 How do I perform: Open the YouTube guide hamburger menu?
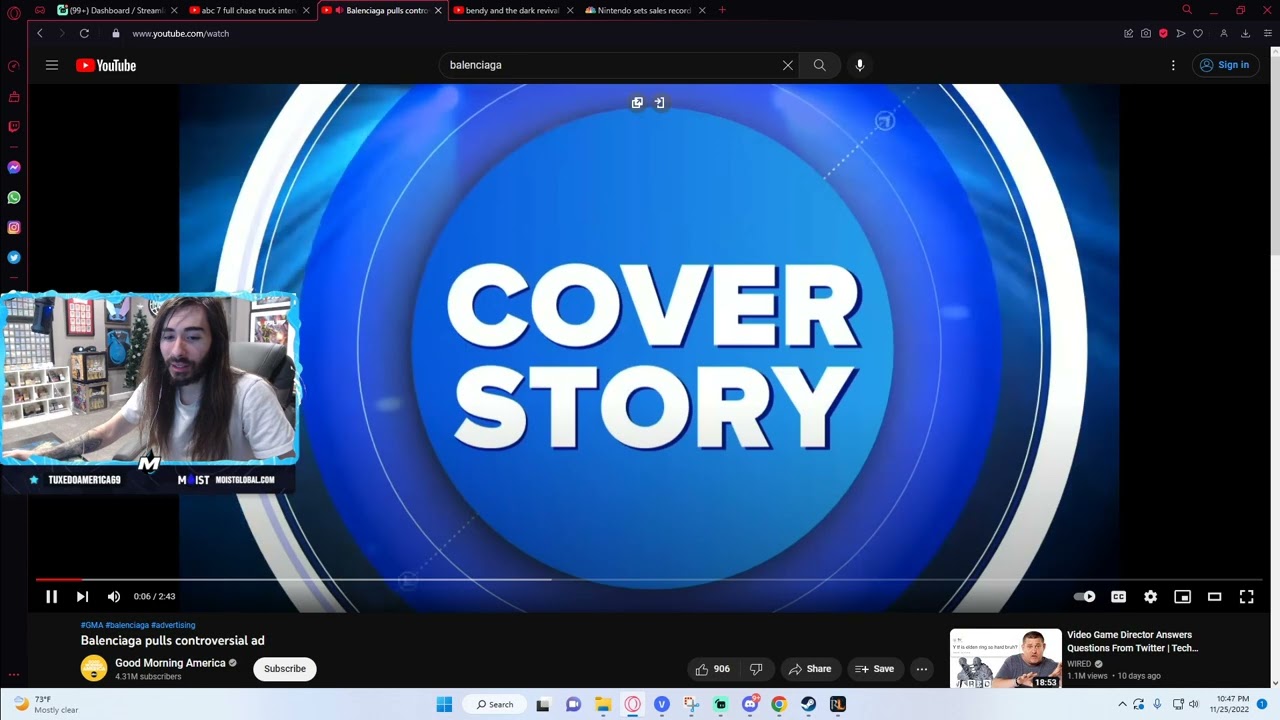tap(52, 65)
